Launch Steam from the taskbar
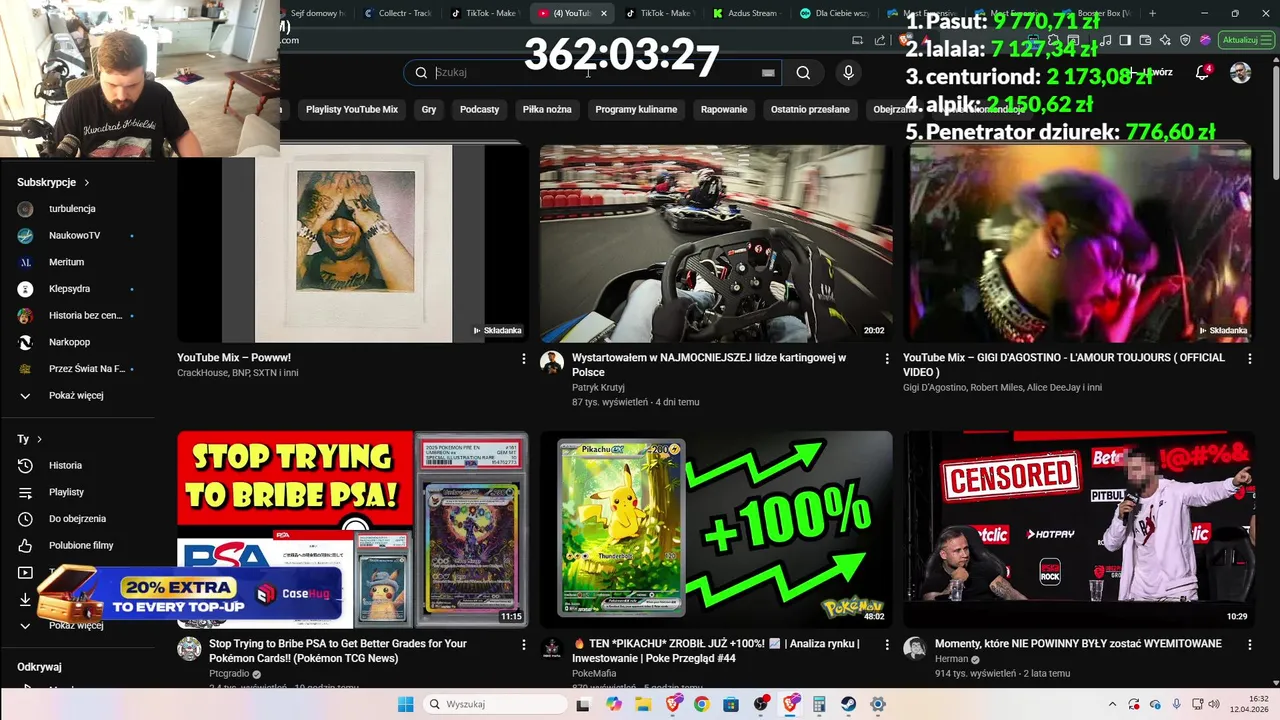 coord(848,704)
